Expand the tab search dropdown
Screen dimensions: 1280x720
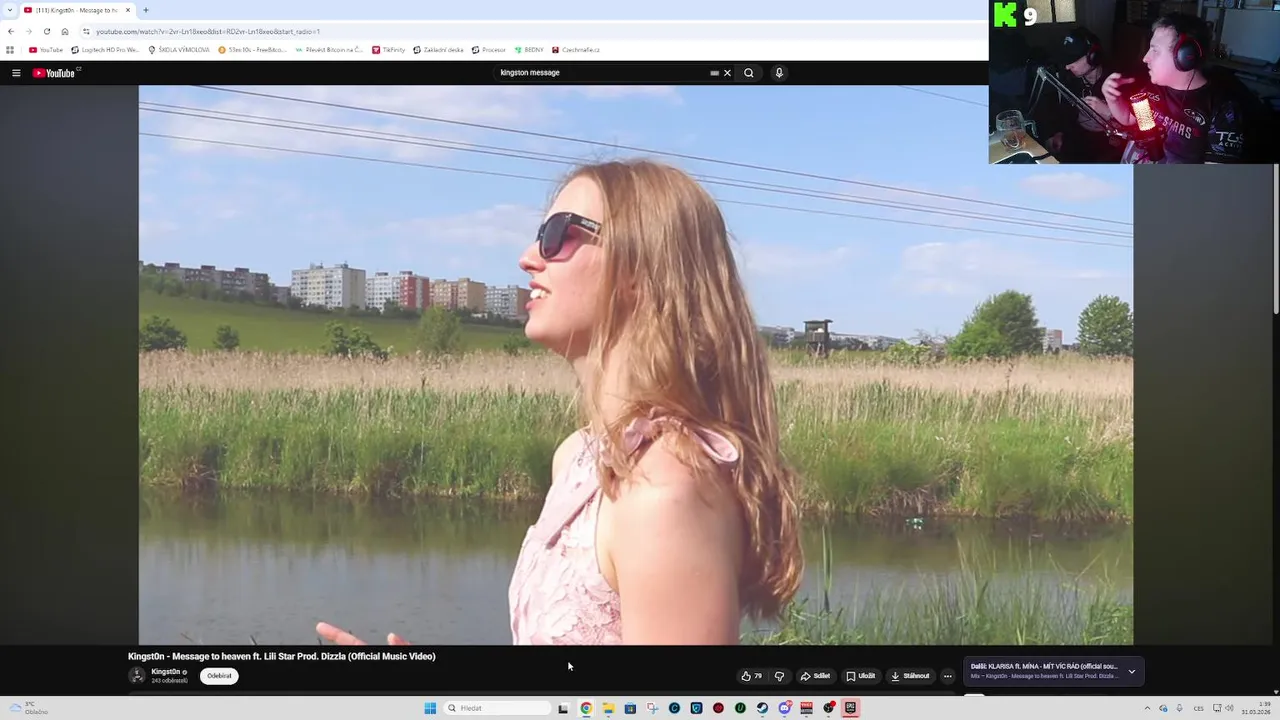pos(9,10)
